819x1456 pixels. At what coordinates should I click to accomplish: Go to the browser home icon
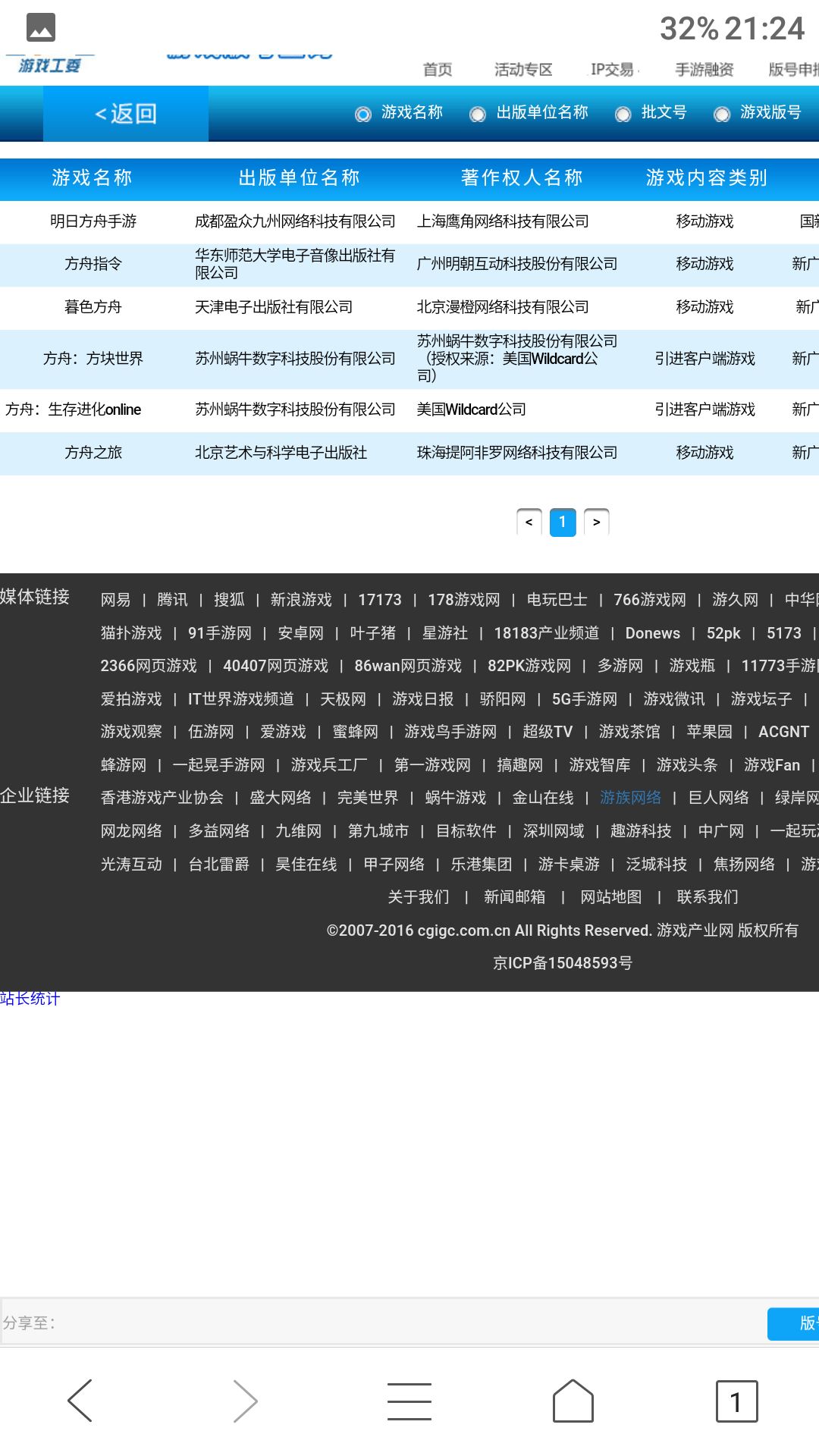click(573, 1401)
